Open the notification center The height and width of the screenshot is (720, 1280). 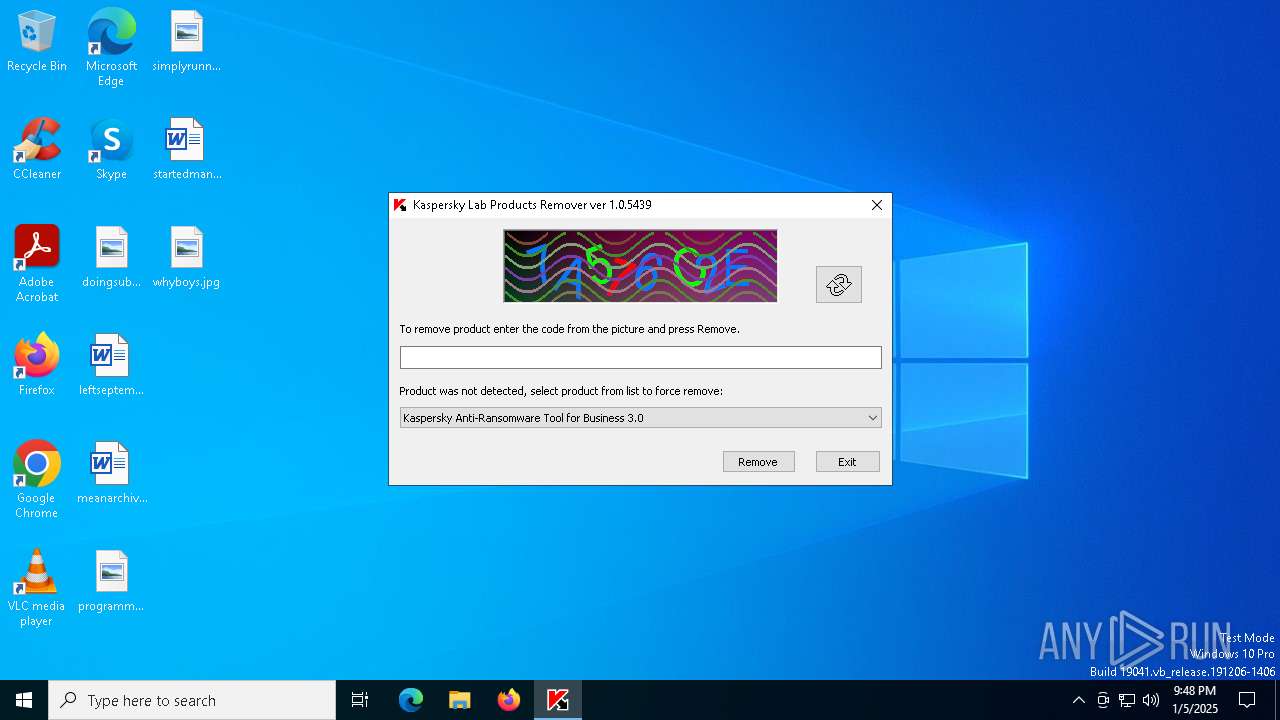coord(1247,700)
